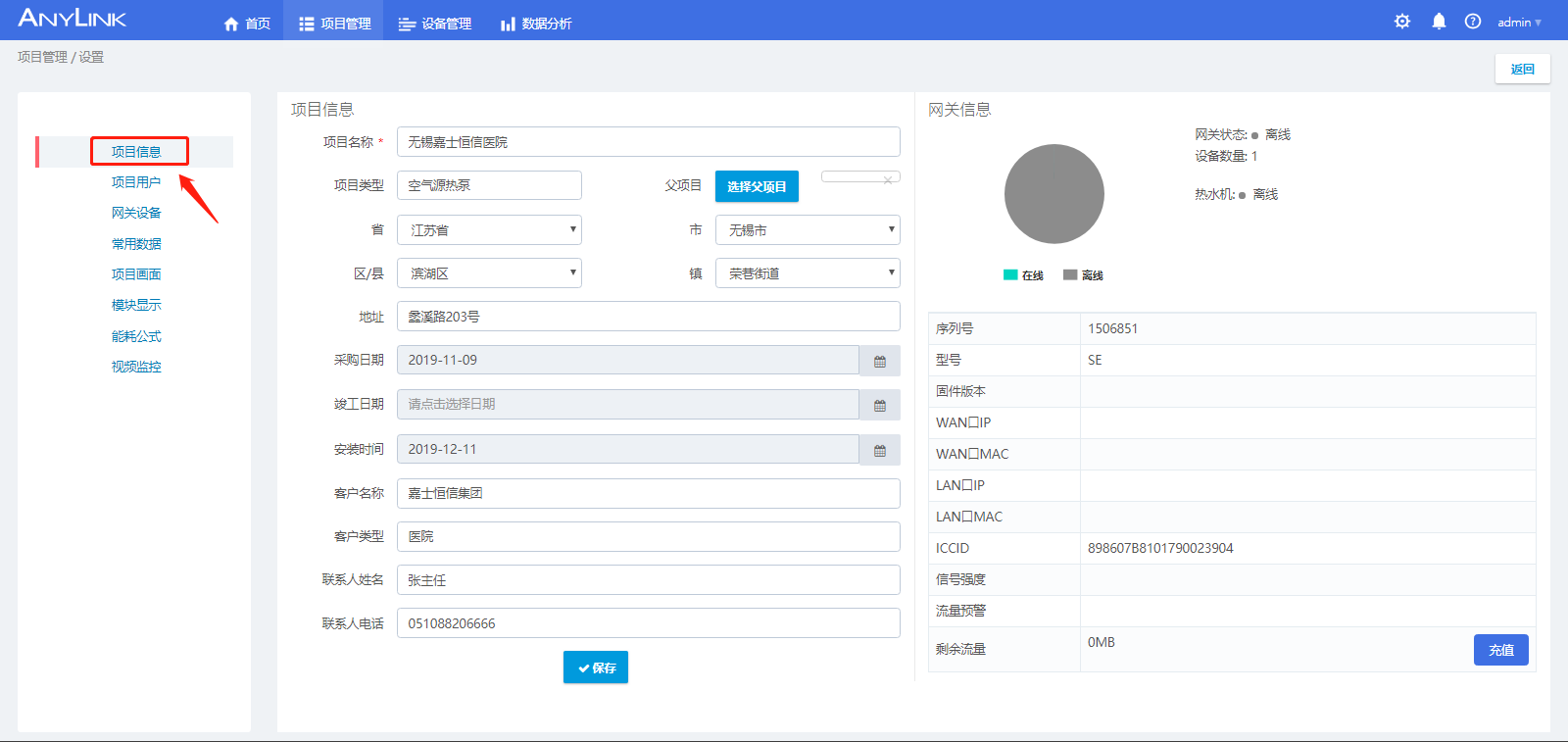
Task: Click 设备数量: 1 text
Action: click(x=1226, y=156)
